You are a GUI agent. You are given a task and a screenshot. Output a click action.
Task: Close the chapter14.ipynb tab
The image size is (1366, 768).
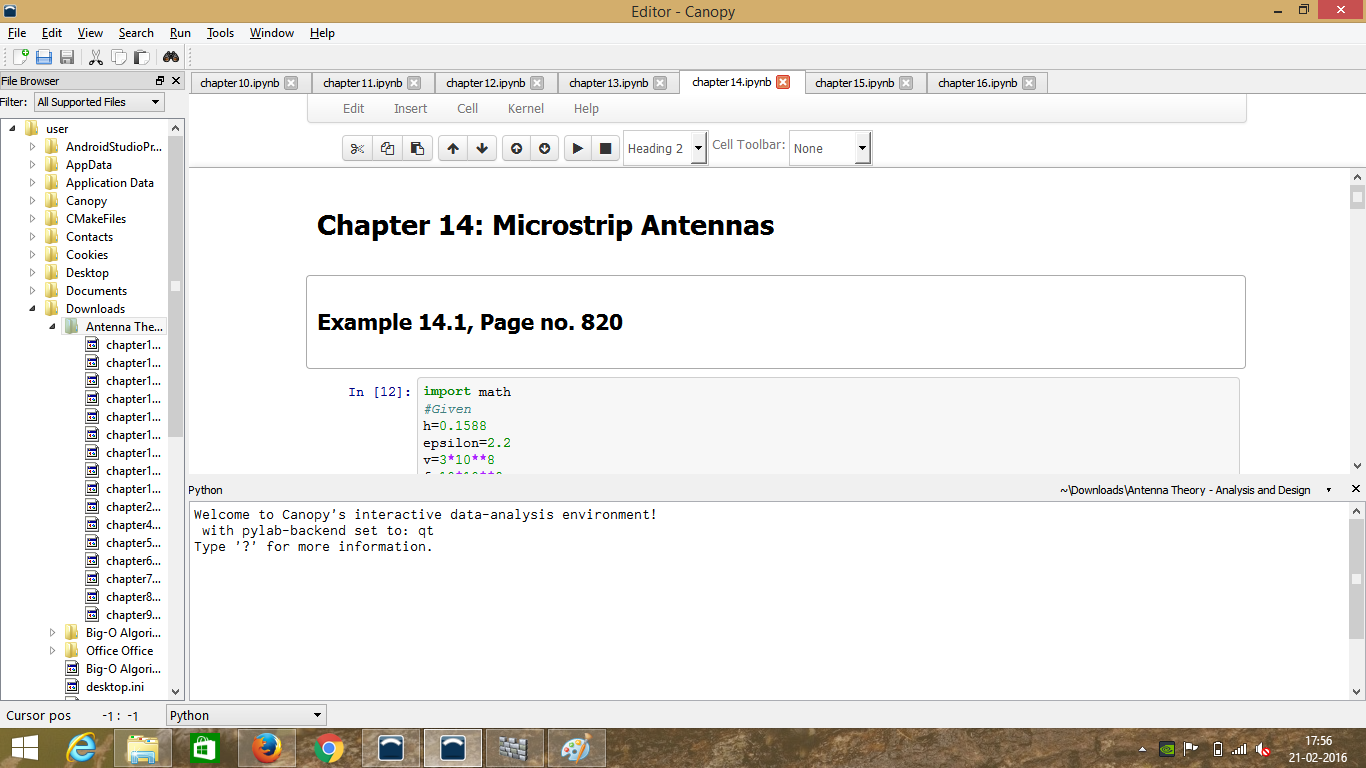click(783, 83)
